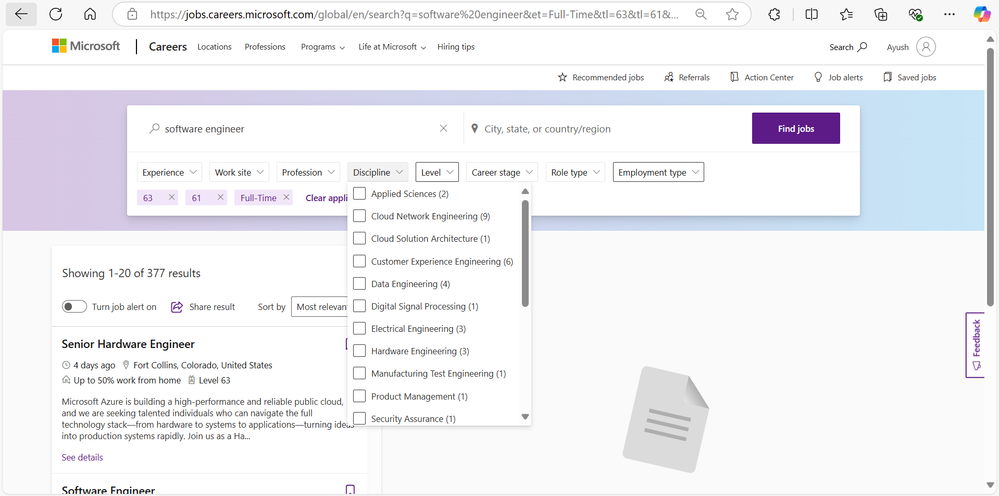The image size is (999, 496).
Task: Open the Level filter dropdown
Action: click(437, 173)
